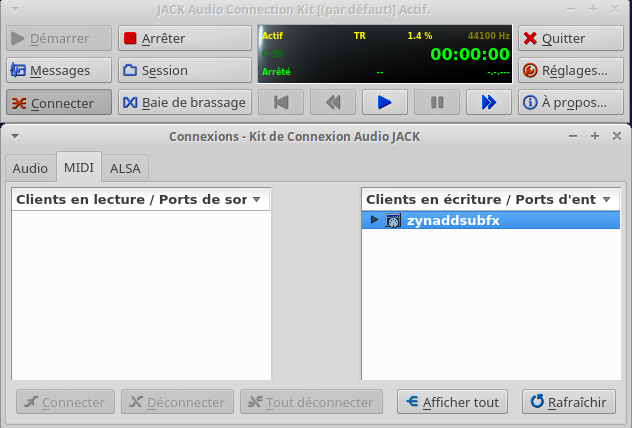Maximize the Connexions window
The image size is (632, 428).
[595, 136]
